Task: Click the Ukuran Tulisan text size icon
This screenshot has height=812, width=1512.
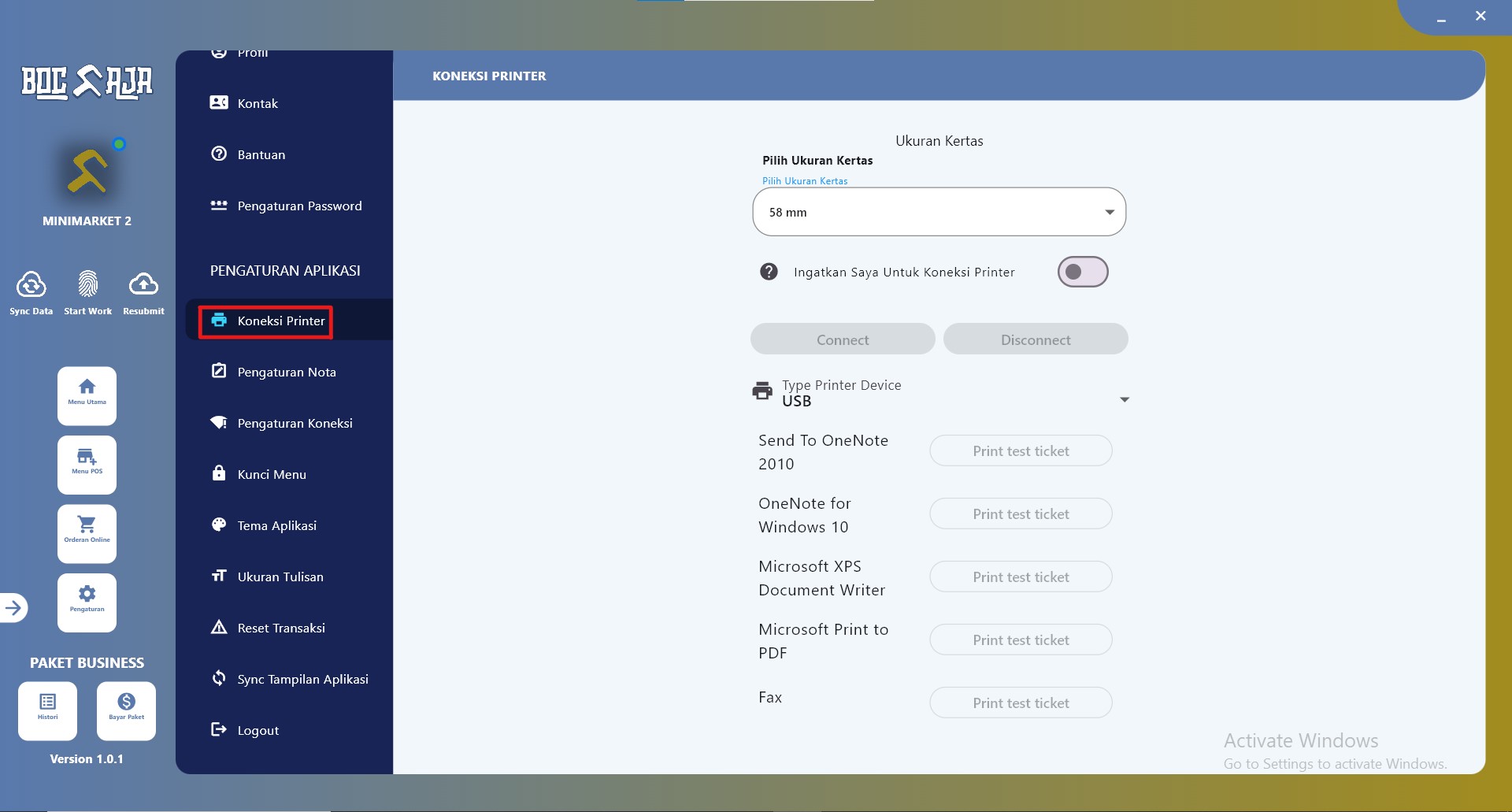Action: [x=219, y=576]
